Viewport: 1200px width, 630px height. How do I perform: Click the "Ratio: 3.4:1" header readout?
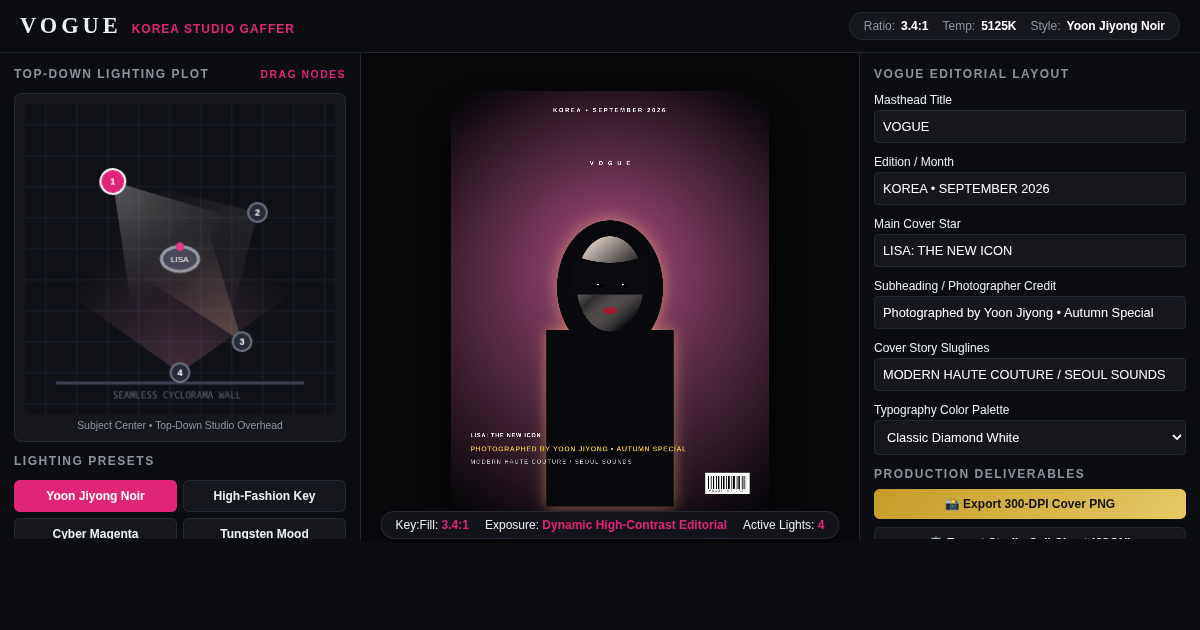pos(896,26)
